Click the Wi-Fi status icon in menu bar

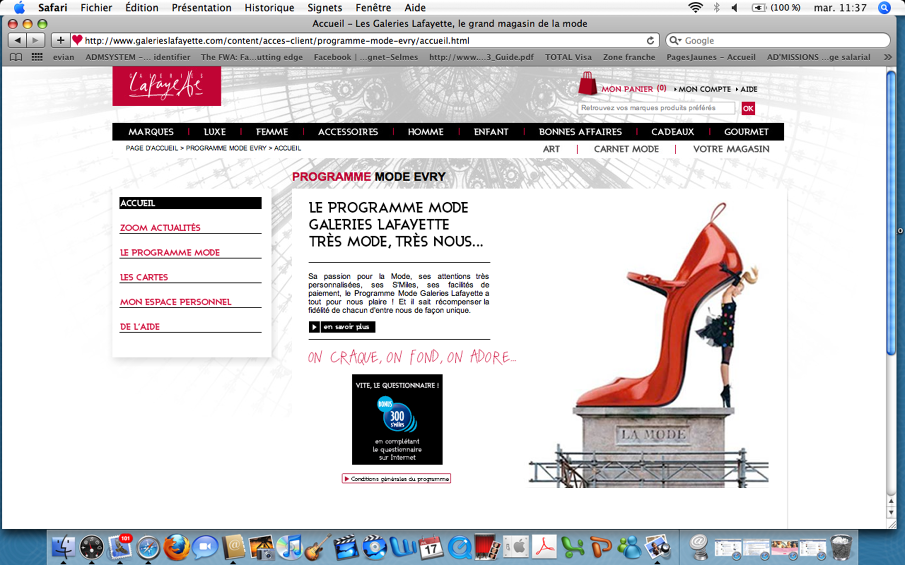click(x=695, y=7)
